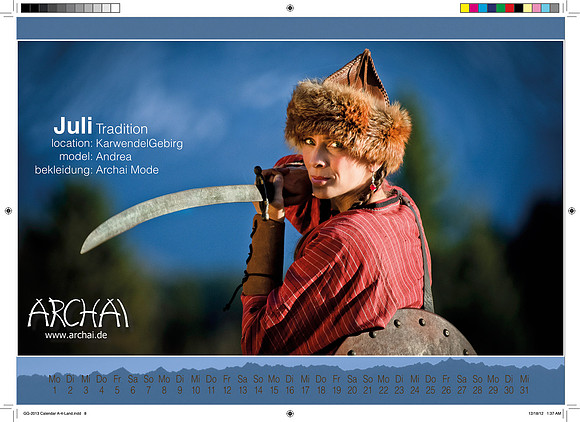Click calendar date 20
The image size is (580, 422).
tap(352, 390)
